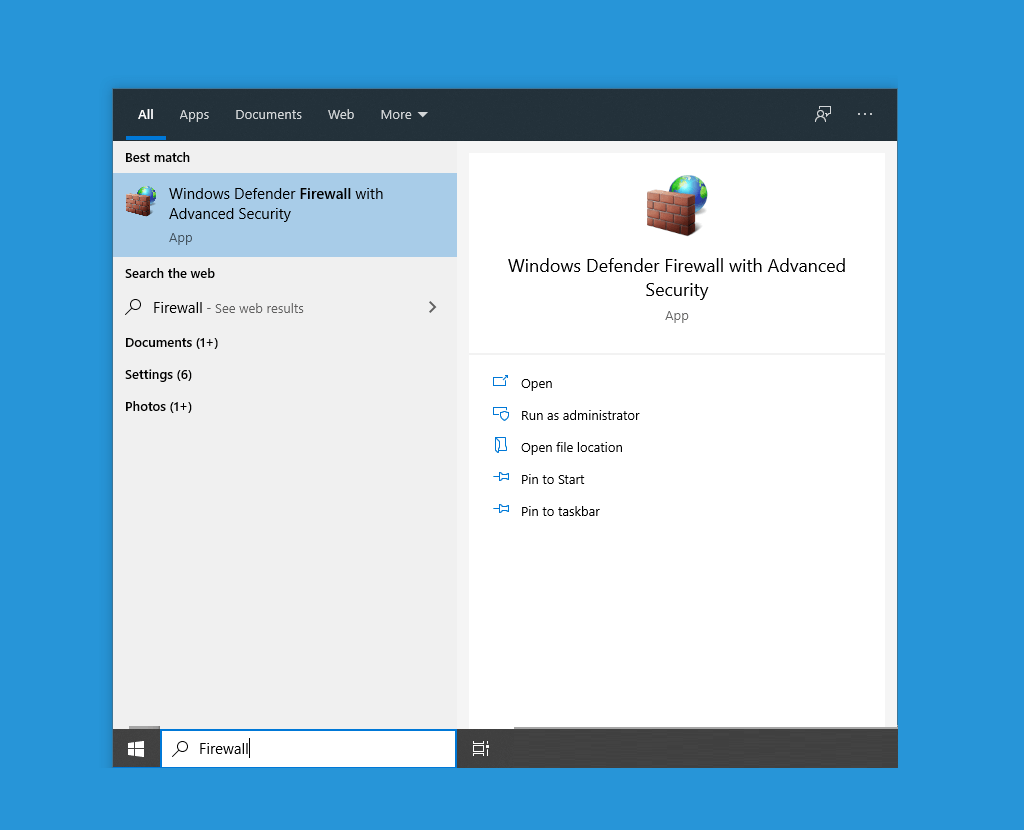Select Windows Defender Firewall best match
Screen dimensions: 1024x830
point(285,215)
